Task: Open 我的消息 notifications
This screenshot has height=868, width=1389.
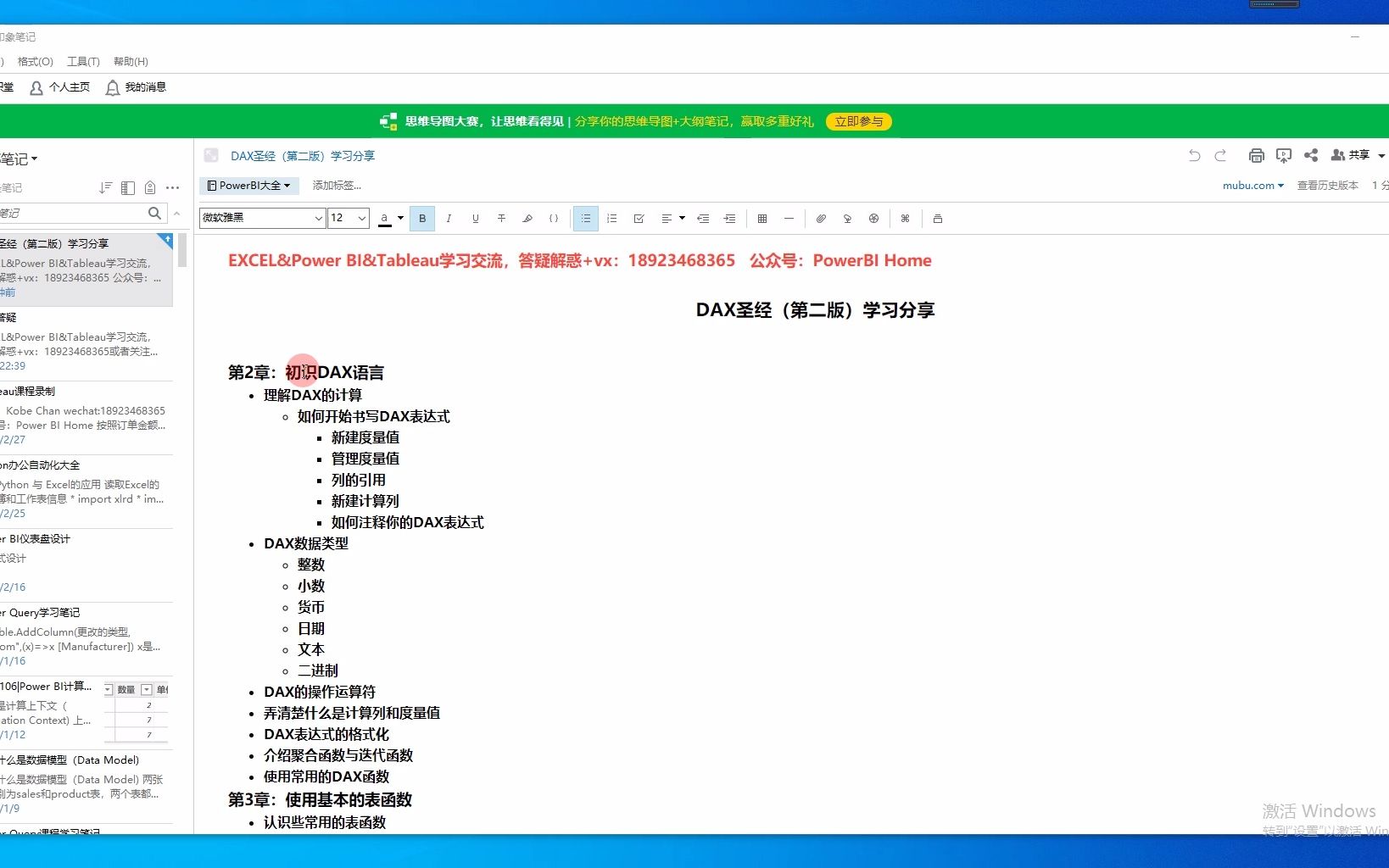Action: click(136, 87)
